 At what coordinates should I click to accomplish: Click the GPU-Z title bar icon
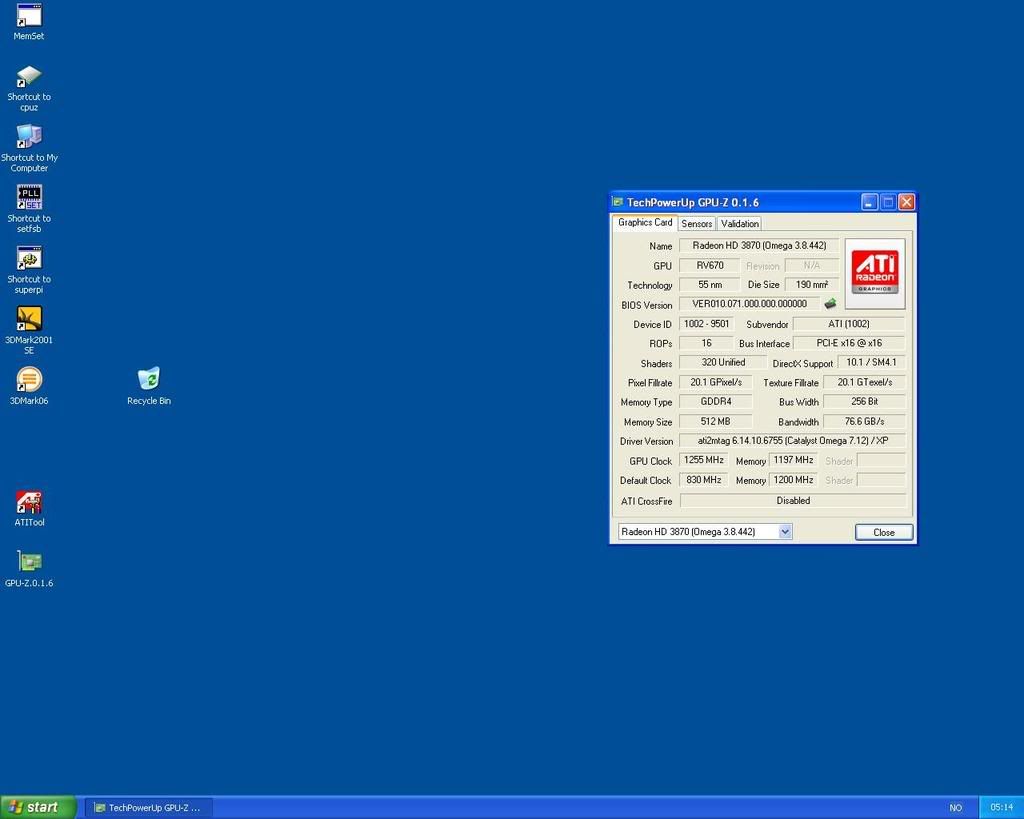point(618,202)
